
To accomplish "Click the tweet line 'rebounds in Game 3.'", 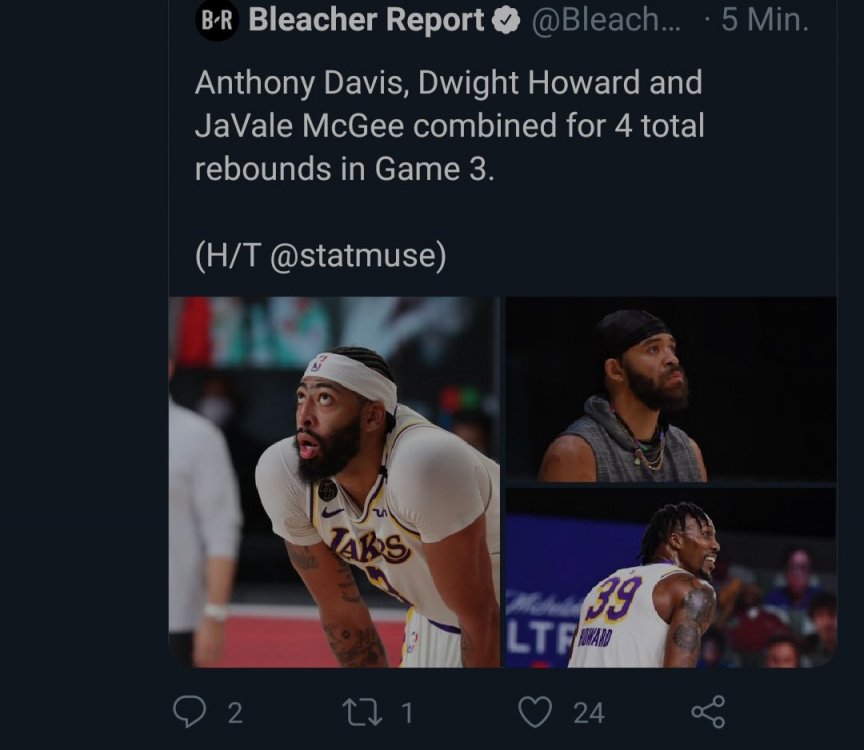I will [344, 169].
